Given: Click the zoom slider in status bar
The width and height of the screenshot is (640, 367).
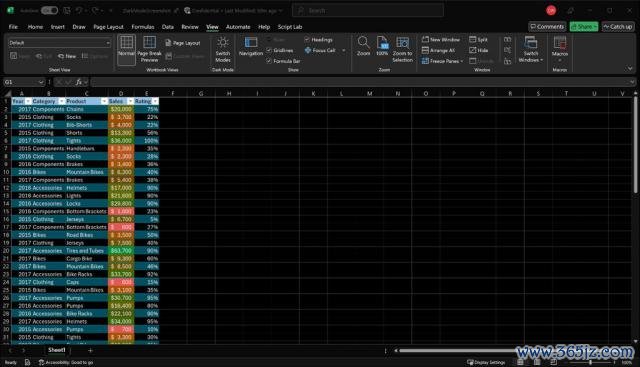Looking at the screenshot, I should (x=590, y=362).
